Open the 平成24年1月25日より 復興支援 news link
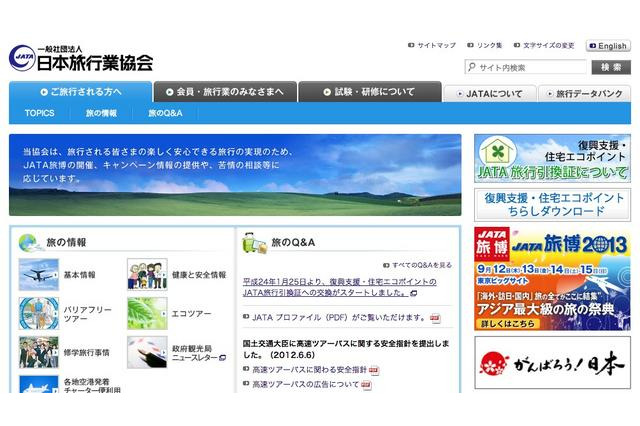This screenshot has width=640, height=426. (x=340, y=287)
